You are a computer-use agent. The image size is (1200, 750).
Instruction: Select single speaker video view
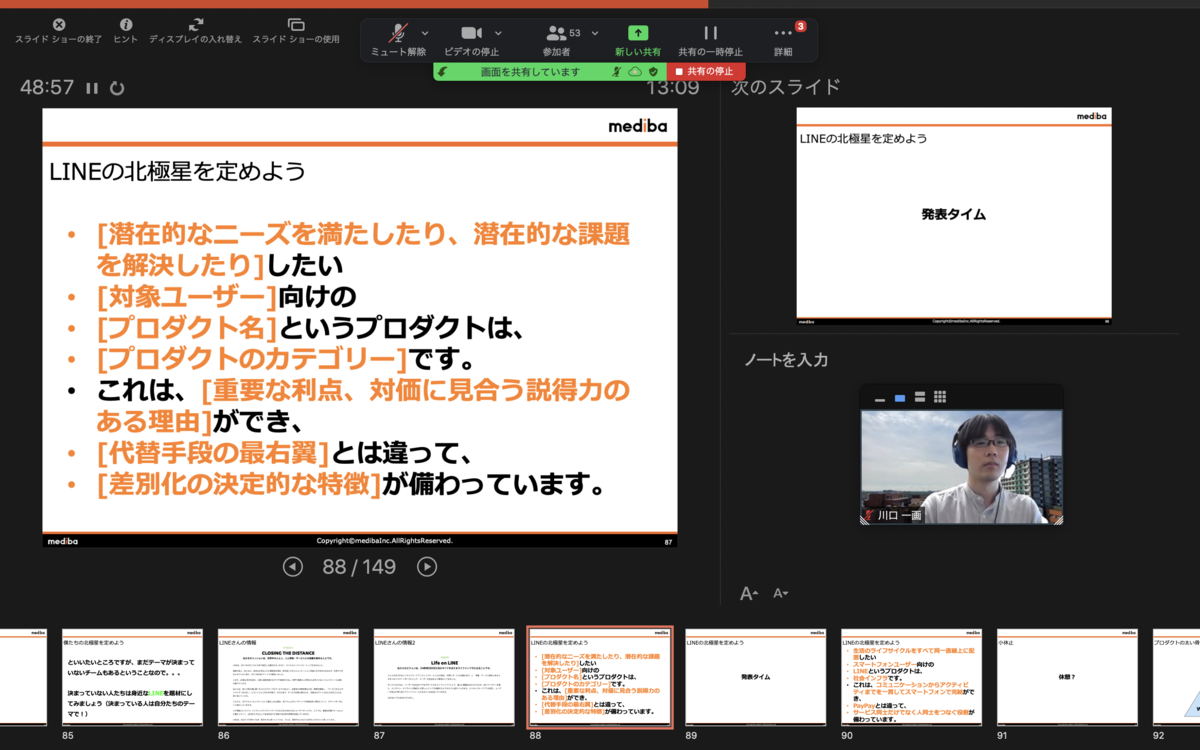tap(900, 398)
